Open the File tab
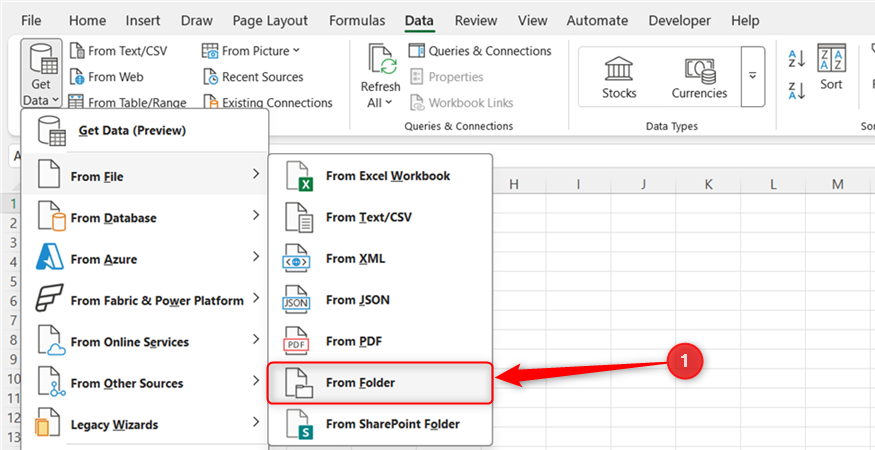Viewport: 875px width, 450px height. tap(31, 21)
